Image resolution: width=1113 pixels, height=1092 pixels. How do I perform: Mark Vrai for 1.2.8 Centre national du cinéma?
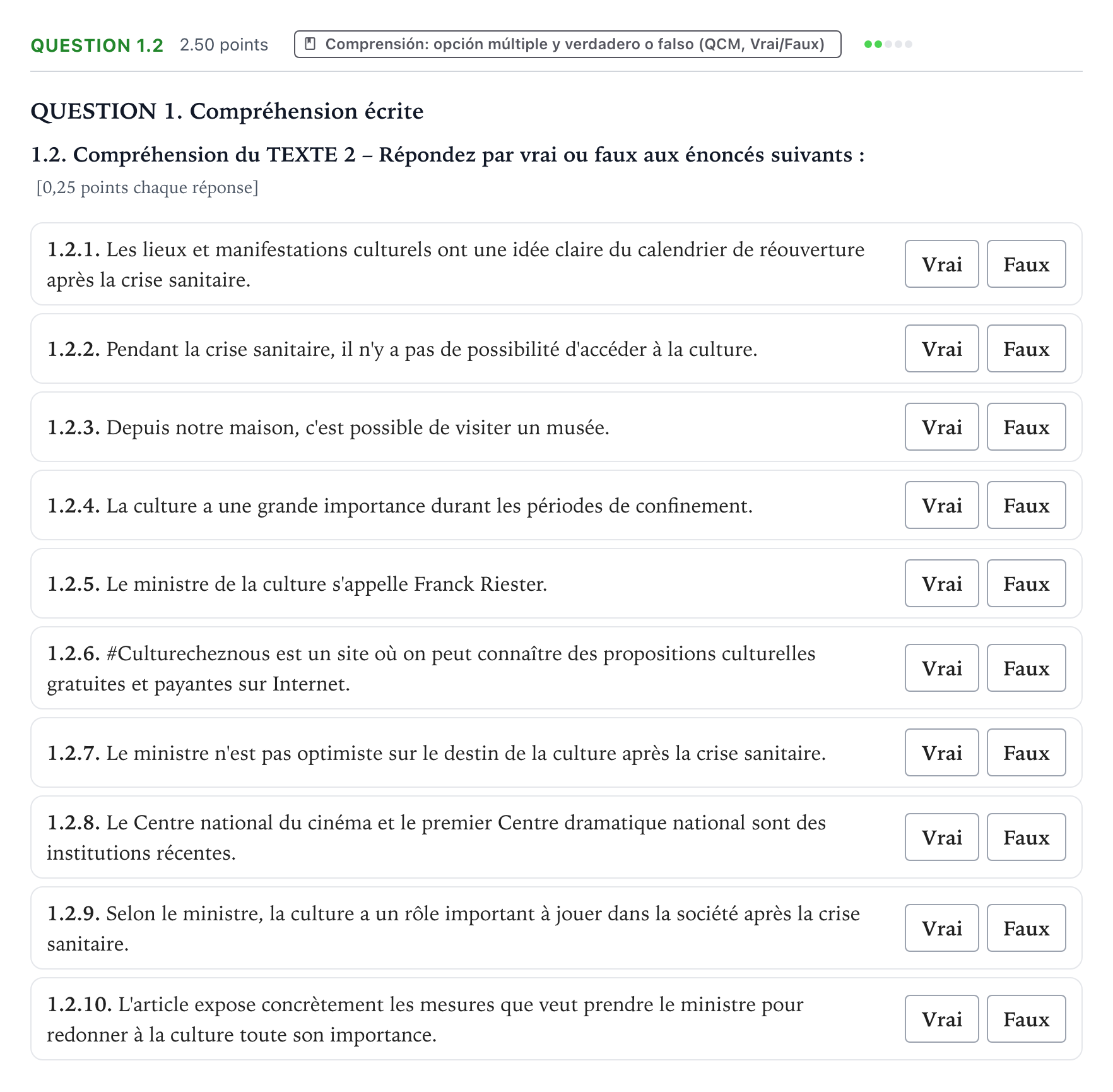tap(941, 837)
